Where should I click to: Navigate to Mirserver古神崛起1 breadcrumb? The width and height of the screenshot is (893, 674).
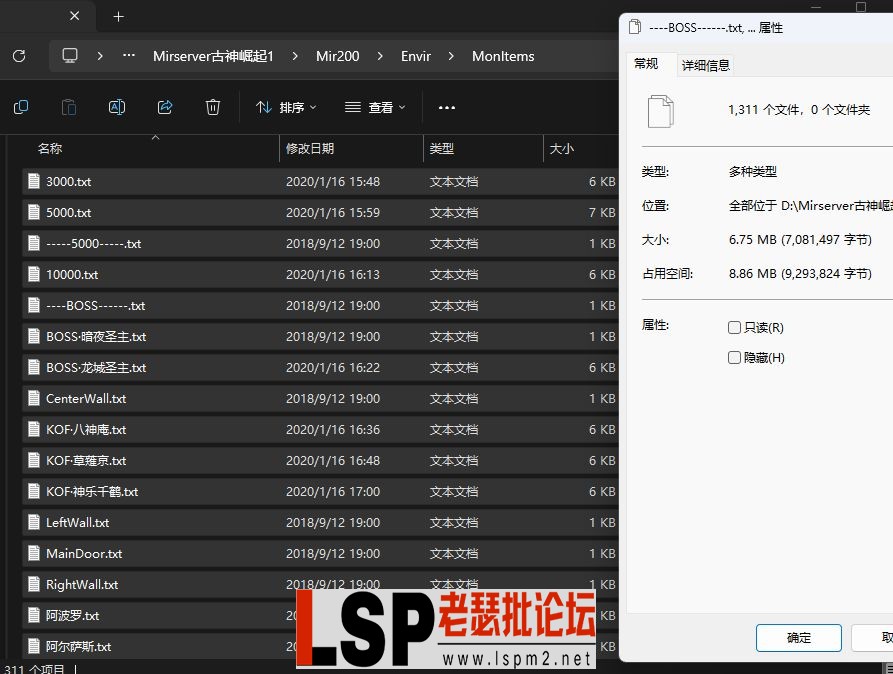tap(213, 56)
